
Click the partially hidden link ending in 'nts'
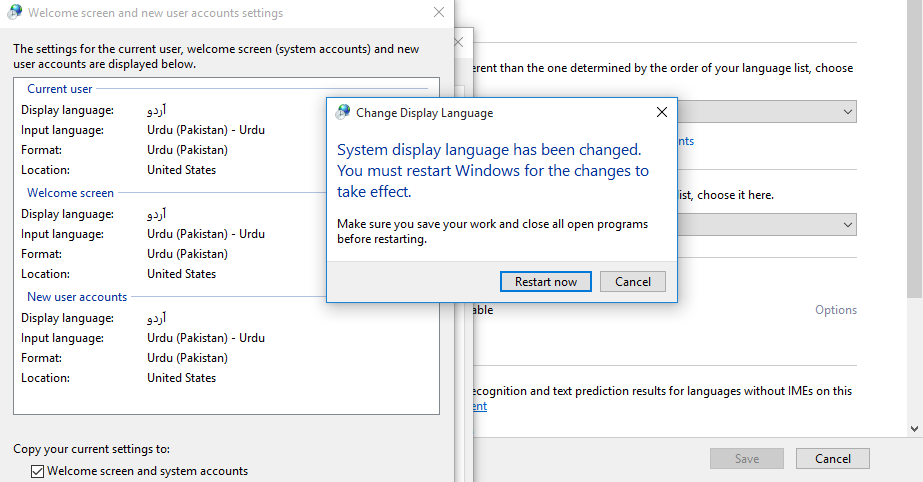(686, 141)
